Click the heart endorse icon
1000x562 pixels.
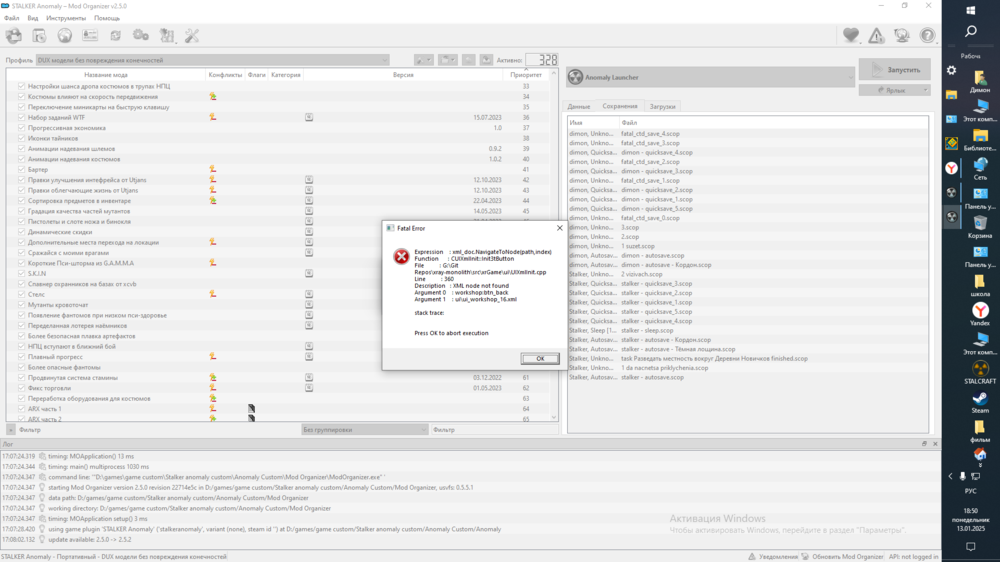tap(851, 36)
